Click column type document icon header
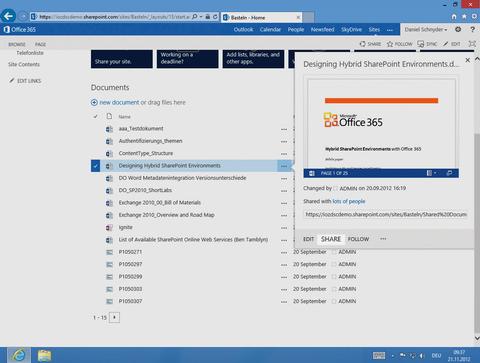The height and width of the screenshot is (363, 480). coord(109,116)
